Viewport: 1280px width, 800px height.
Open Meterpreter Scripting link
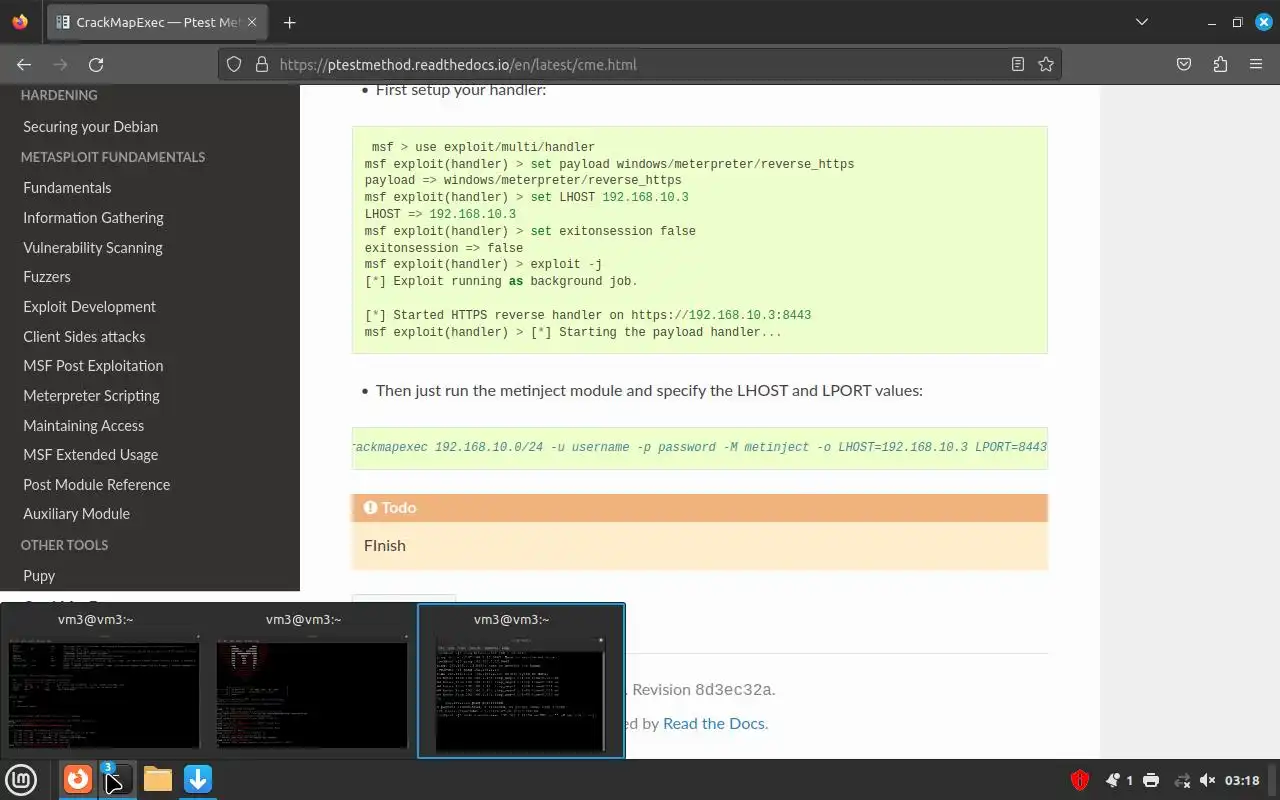[x=91, y=396]
